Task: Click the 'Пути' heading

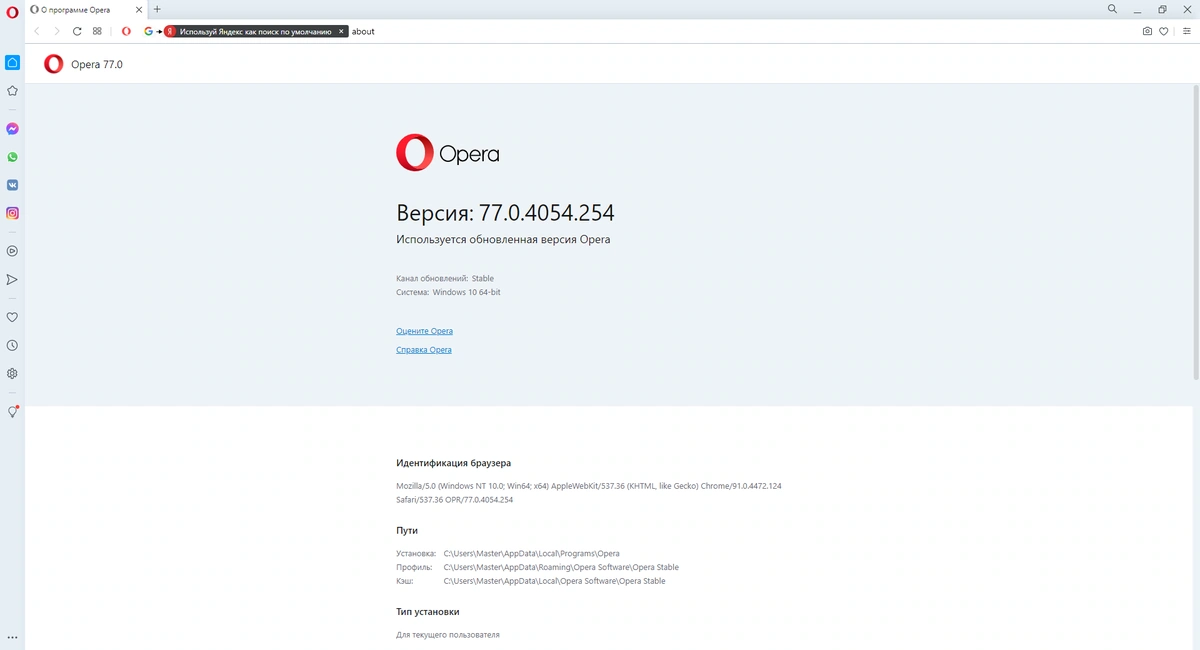Action: tap(407, 530)
